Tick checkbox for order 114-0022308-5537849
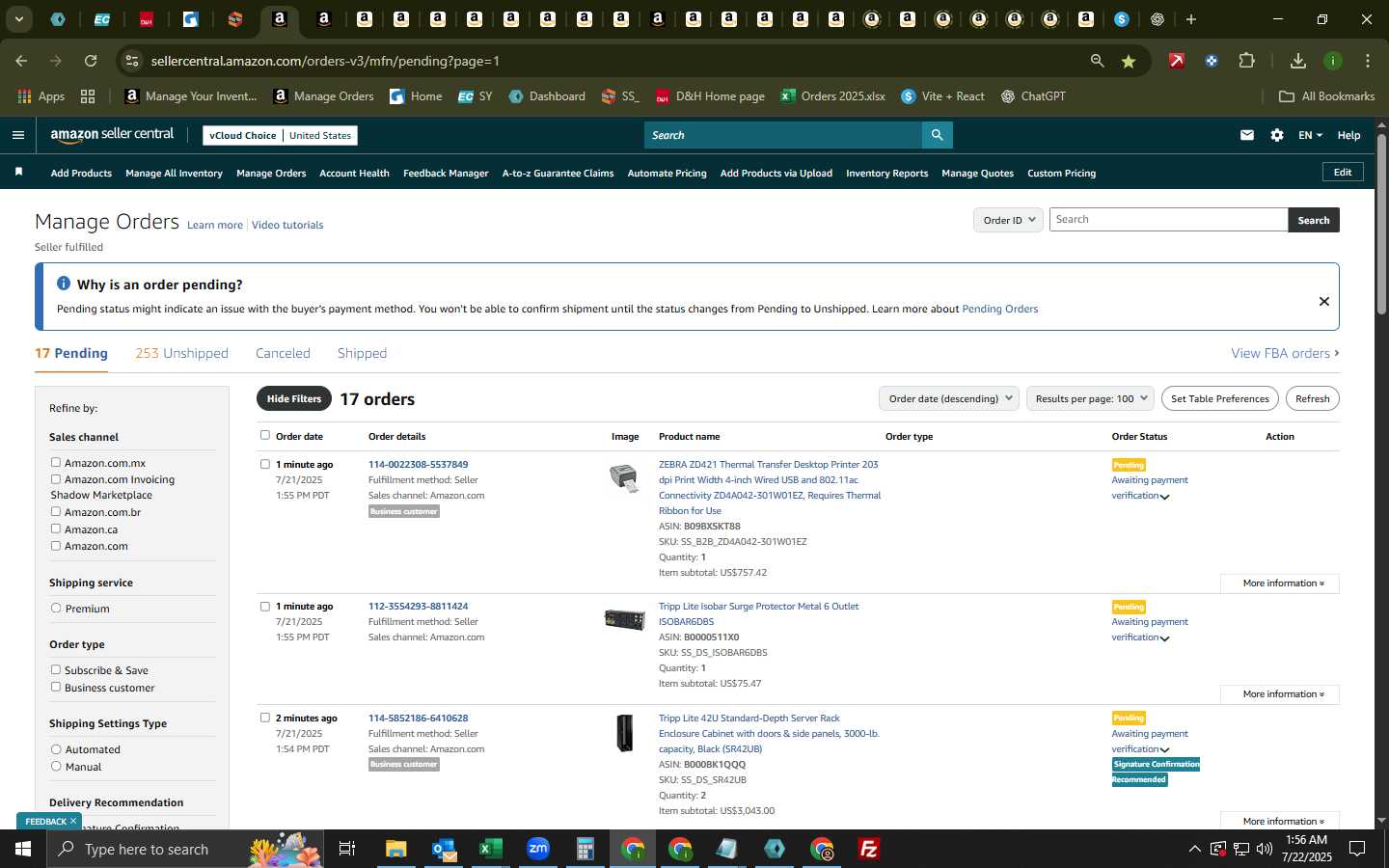This screenshot has height=868, width=1389. [265, 464]
